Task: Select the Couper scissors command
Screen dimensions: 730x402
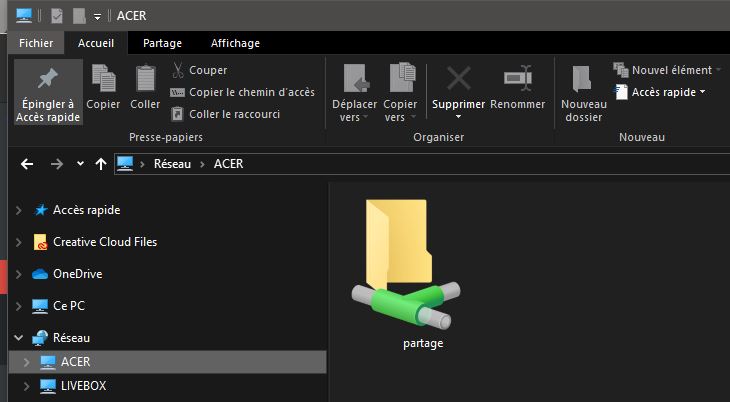Action: pos(199,70)
